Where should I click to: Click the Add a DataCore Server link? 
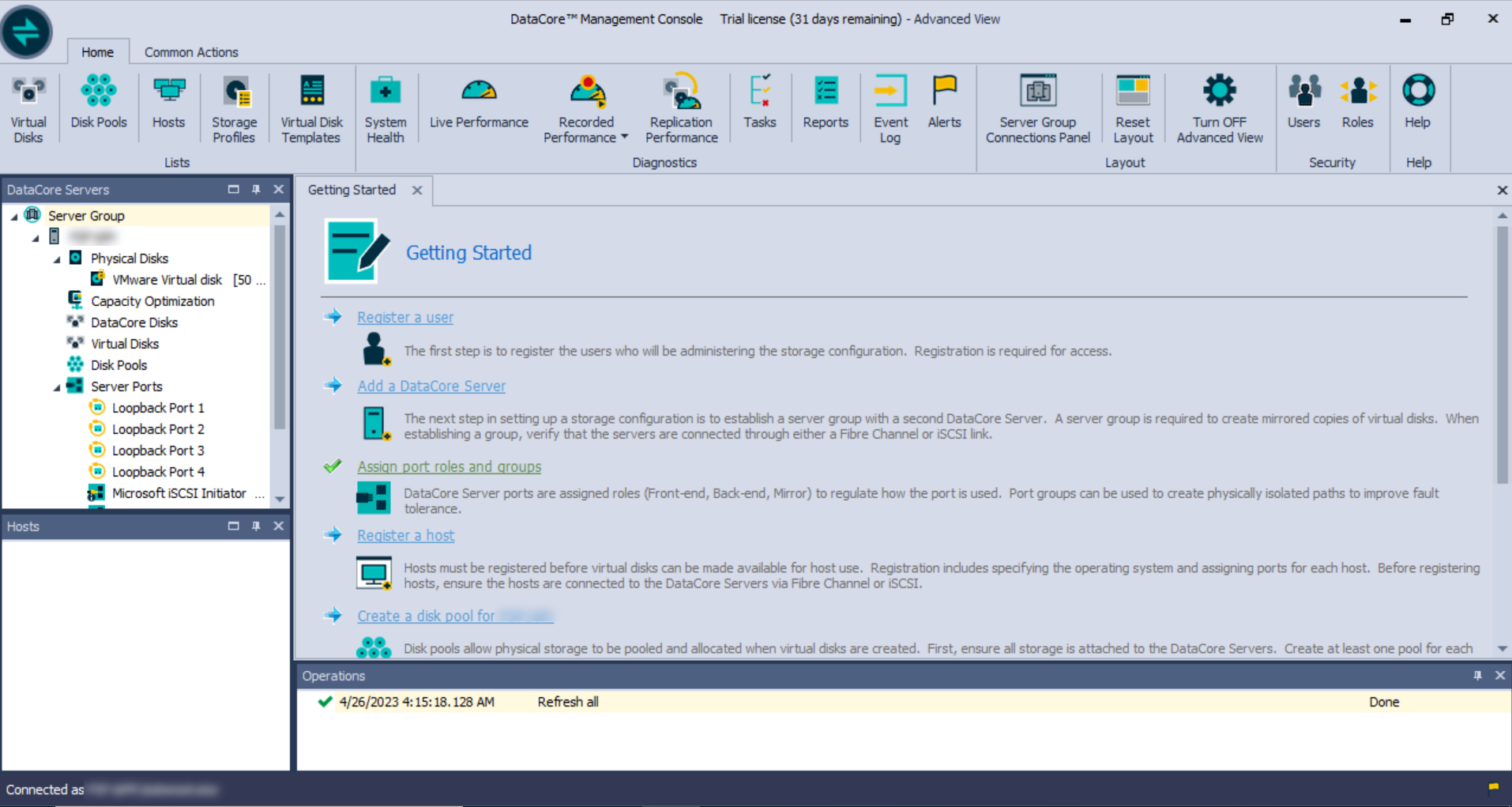pos(431,386)
